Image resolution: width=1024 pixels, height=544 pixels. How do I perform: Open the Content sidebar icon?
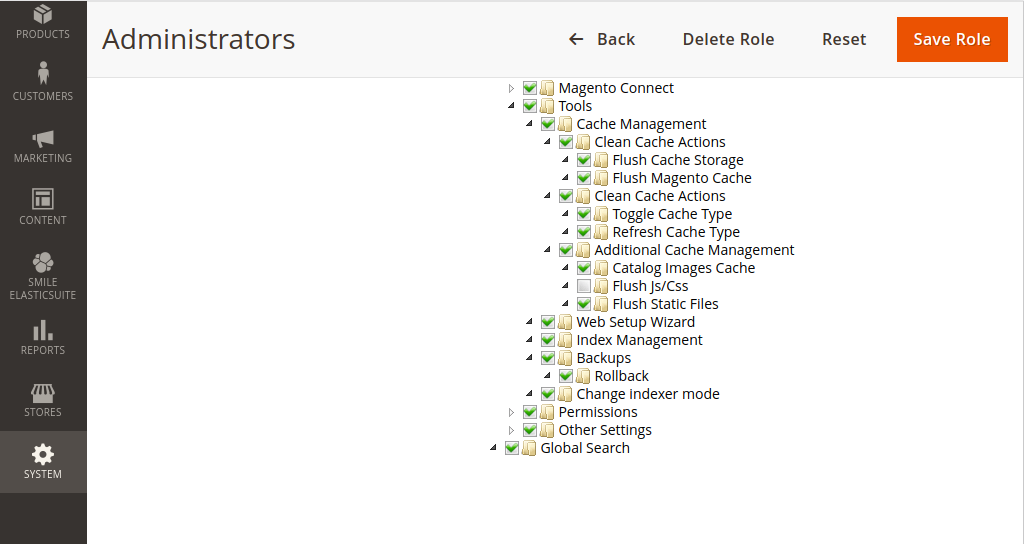(43, 199)
